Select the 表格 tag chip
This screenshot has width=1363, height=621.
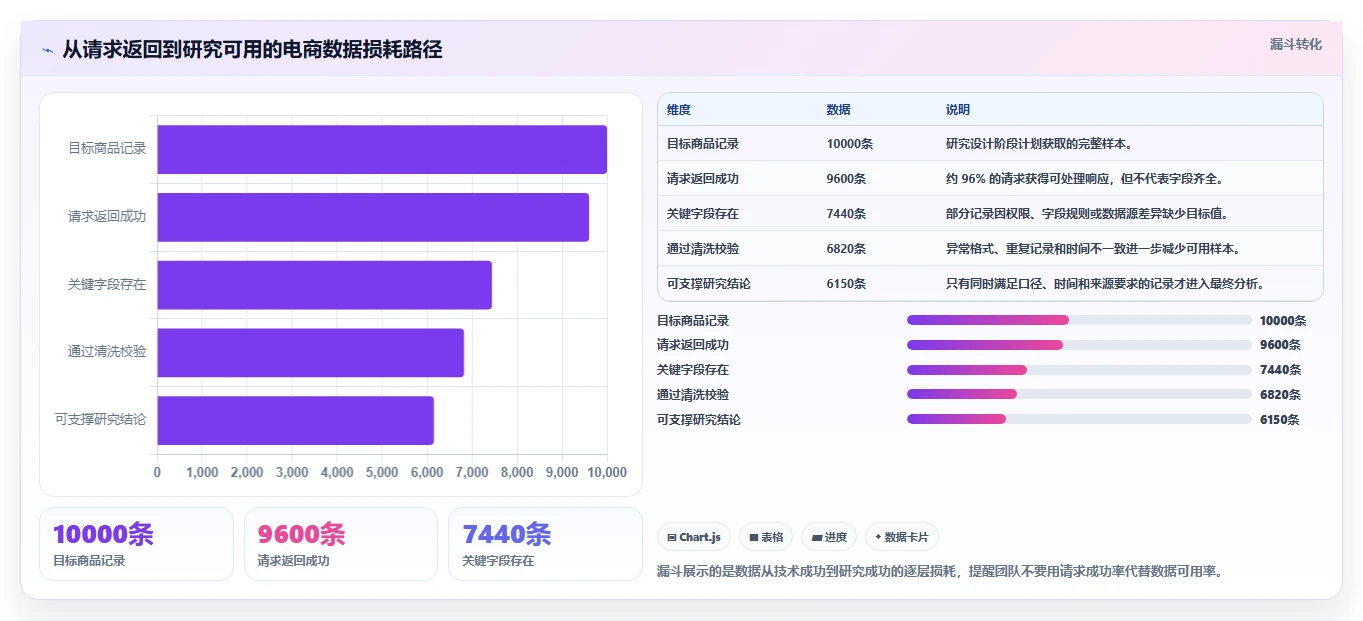(766, 537)
